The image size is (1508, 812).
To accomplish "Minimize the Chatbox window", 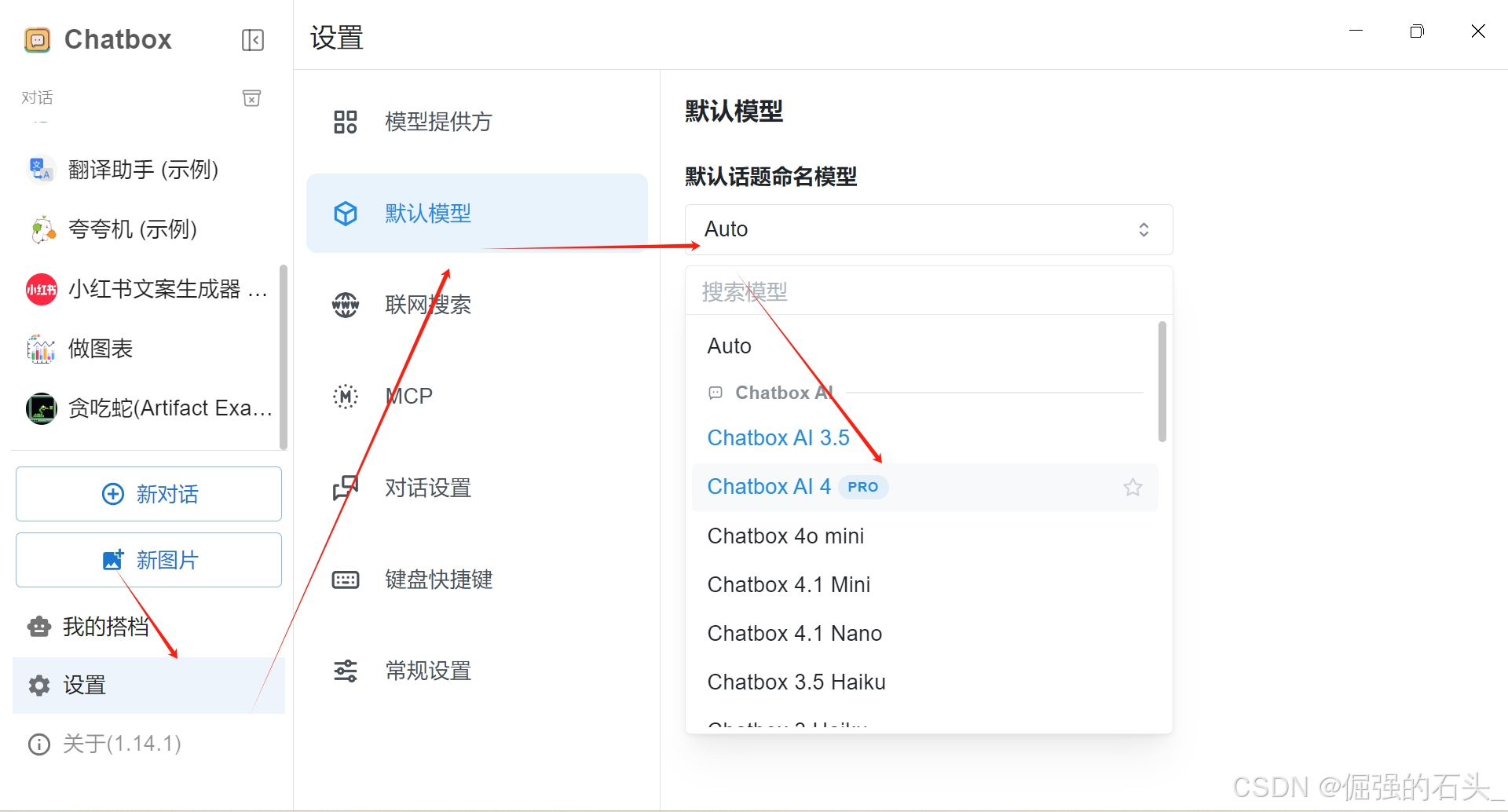I will click(x=1356, y=31).
